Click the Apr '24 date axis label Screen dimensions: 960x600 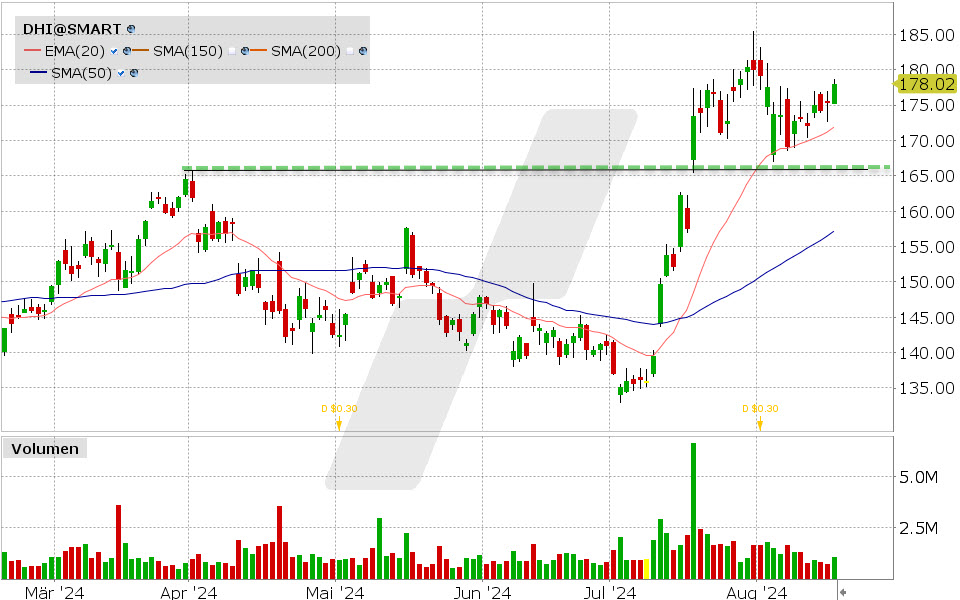pos(189,592)
